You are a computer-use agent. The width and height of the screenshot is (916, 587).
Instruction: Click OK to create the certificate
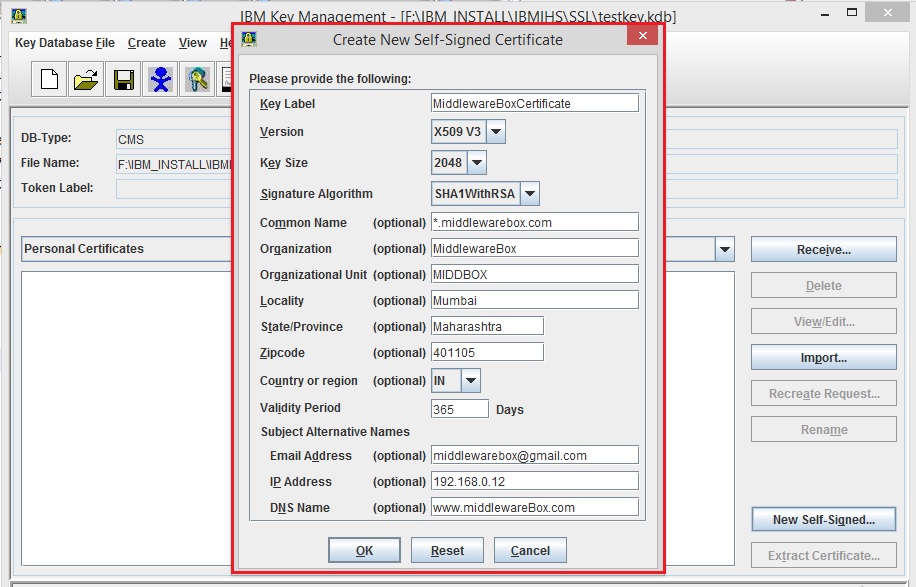click(364, 550)
